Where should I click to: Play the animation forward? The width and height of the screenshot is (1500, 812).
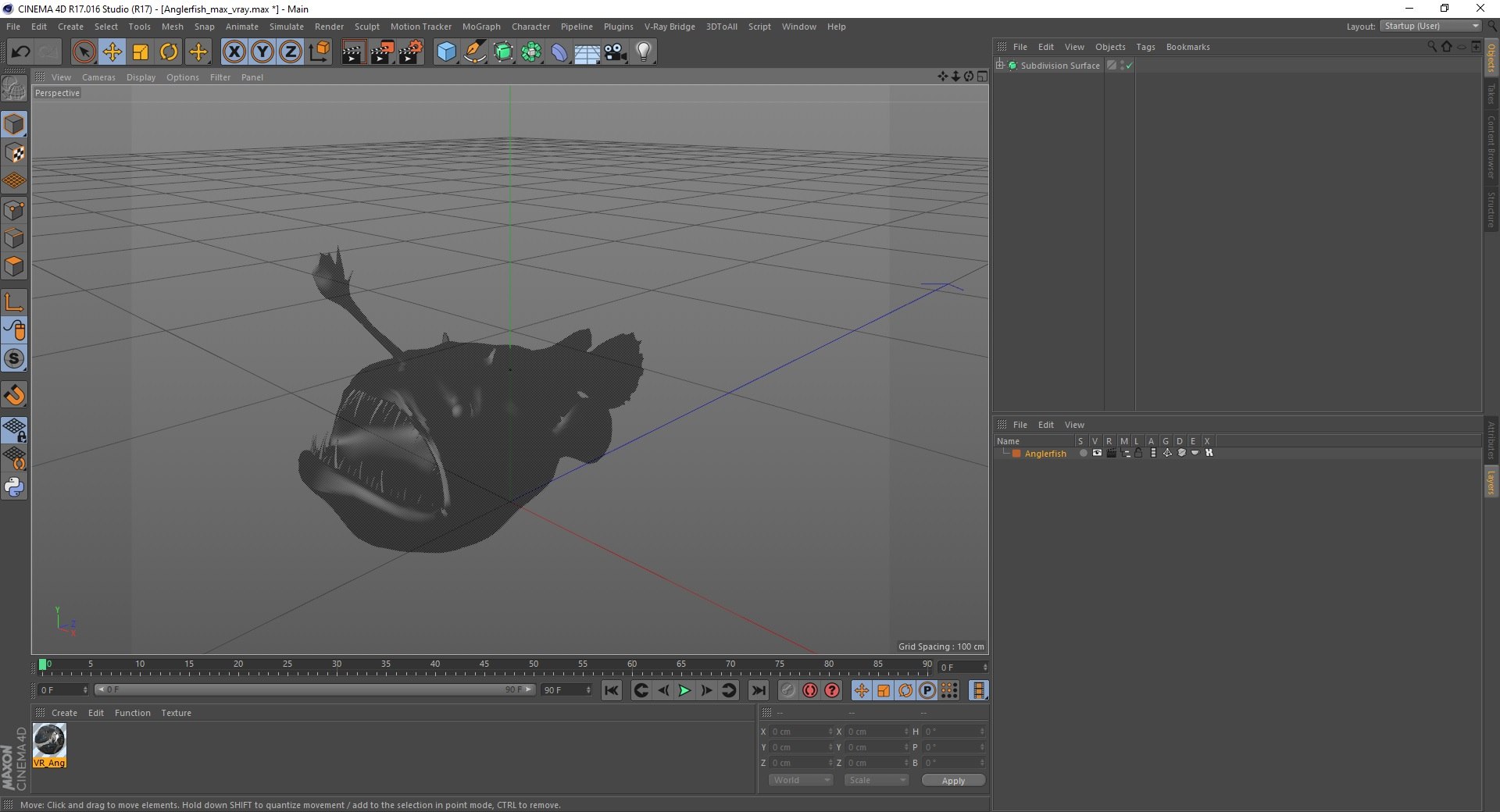(684, 690)
